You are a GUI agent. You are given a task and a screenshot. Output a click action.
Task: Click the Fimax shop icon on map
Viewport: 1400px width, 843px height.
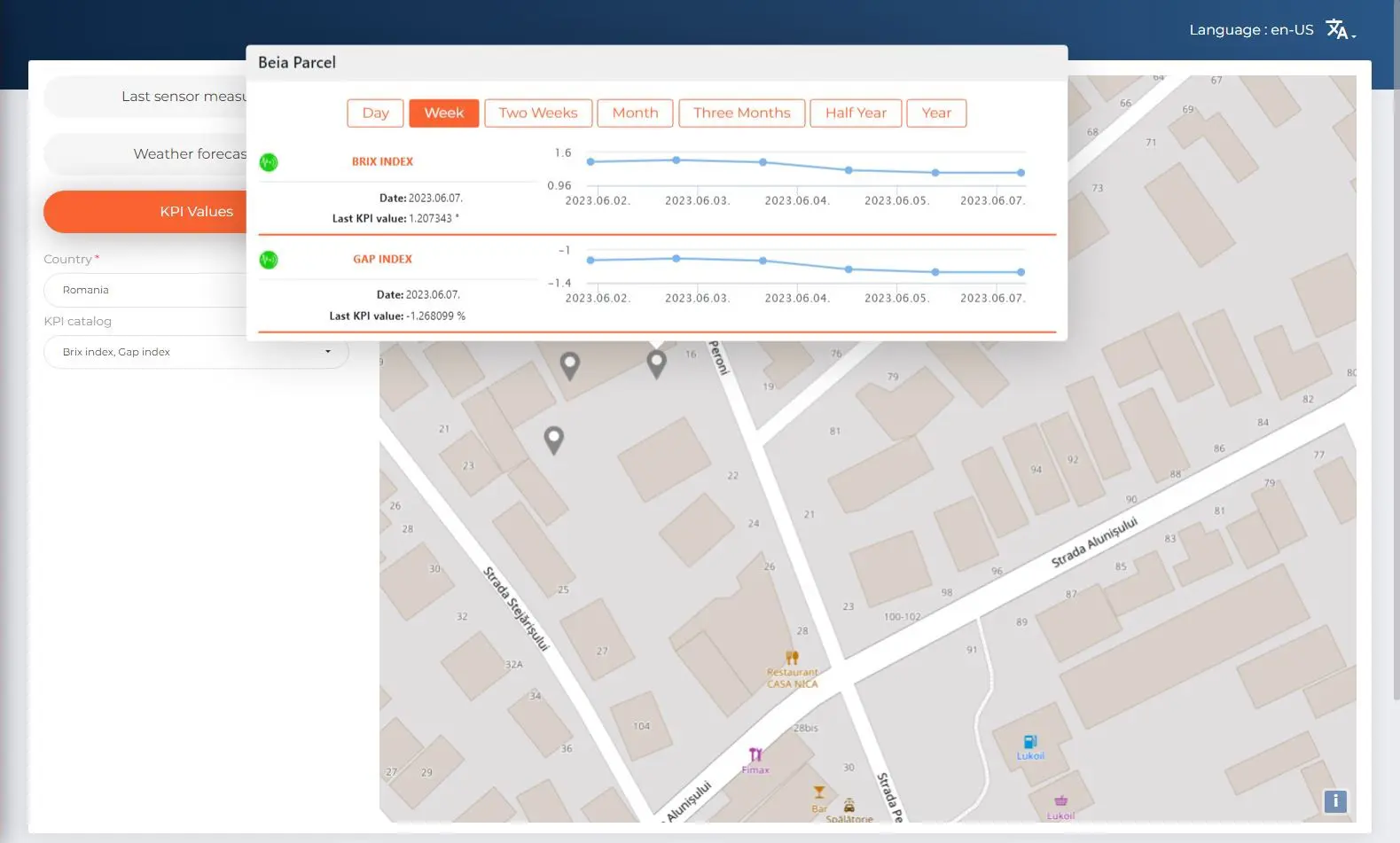[755, 755]
